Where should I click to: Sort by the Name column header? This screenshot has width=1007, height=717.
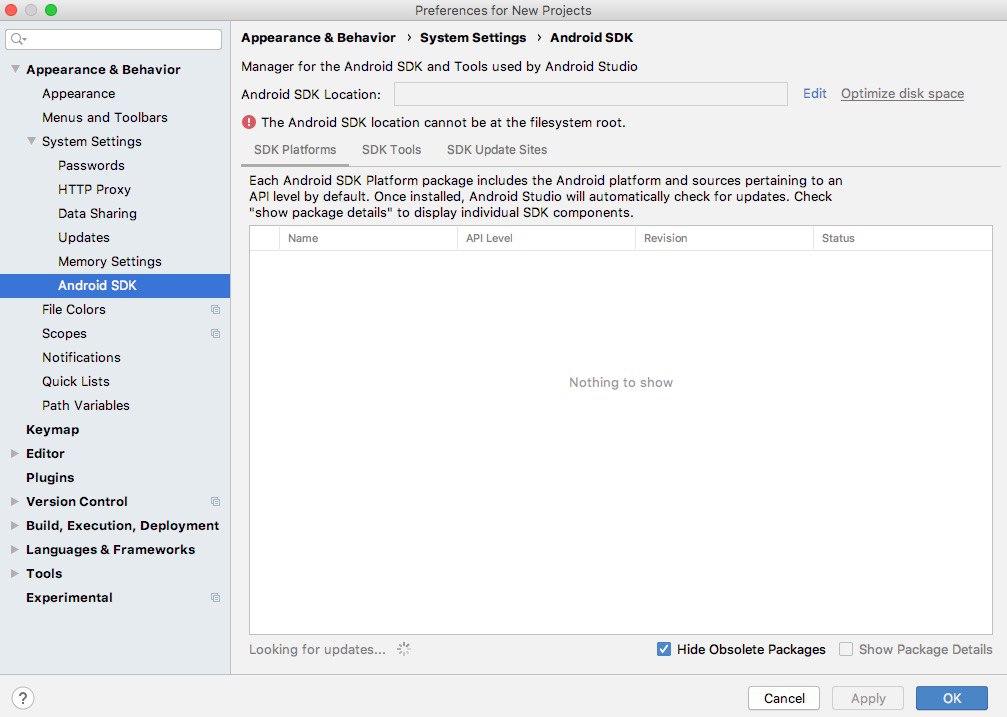369,238
